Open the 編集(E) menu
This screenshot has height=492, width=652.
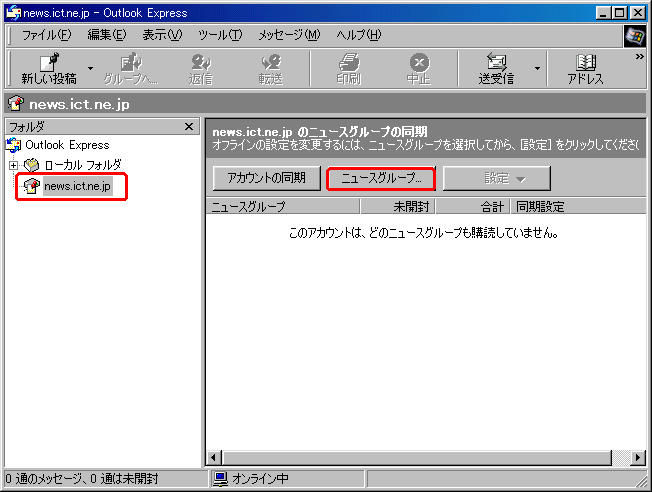(x=107, y=35)
